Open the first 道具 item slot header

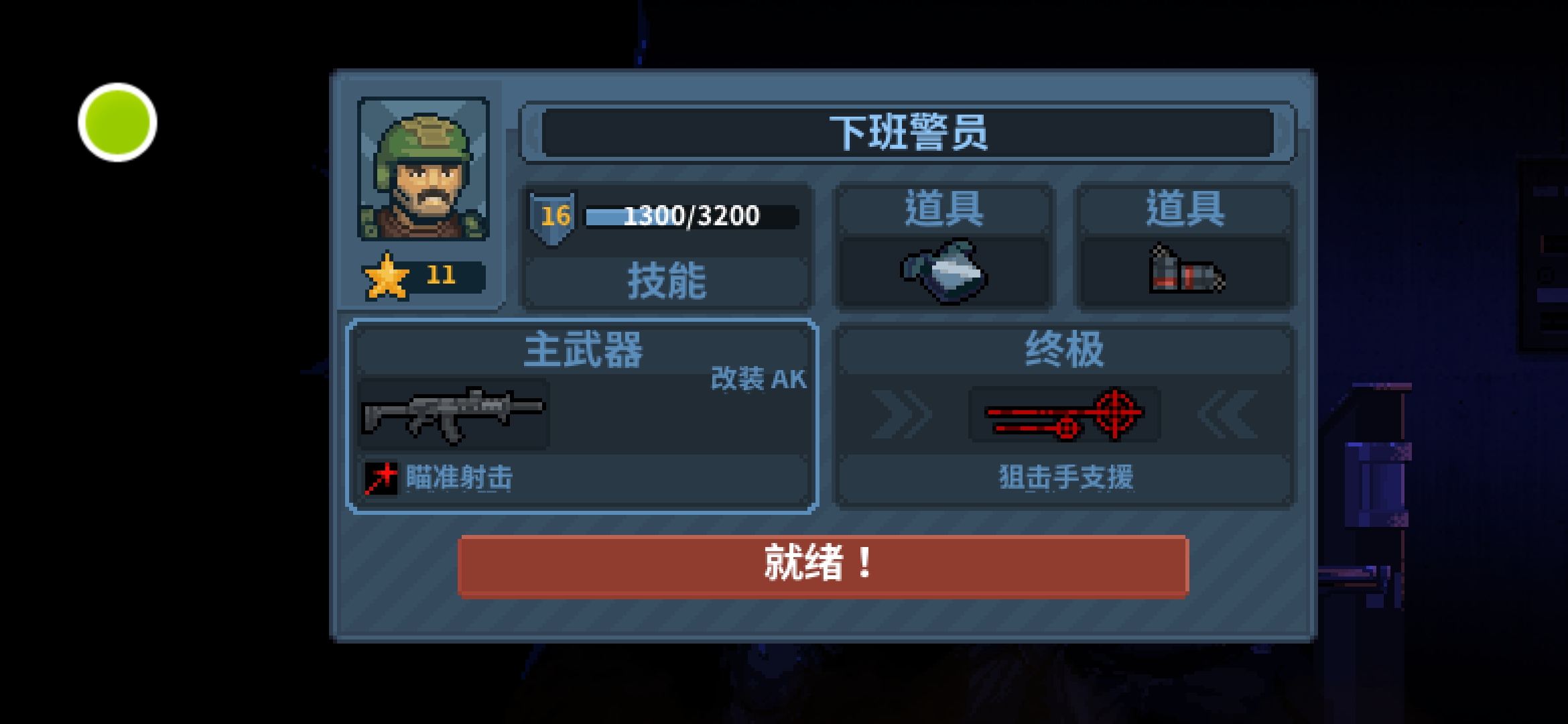944,208
